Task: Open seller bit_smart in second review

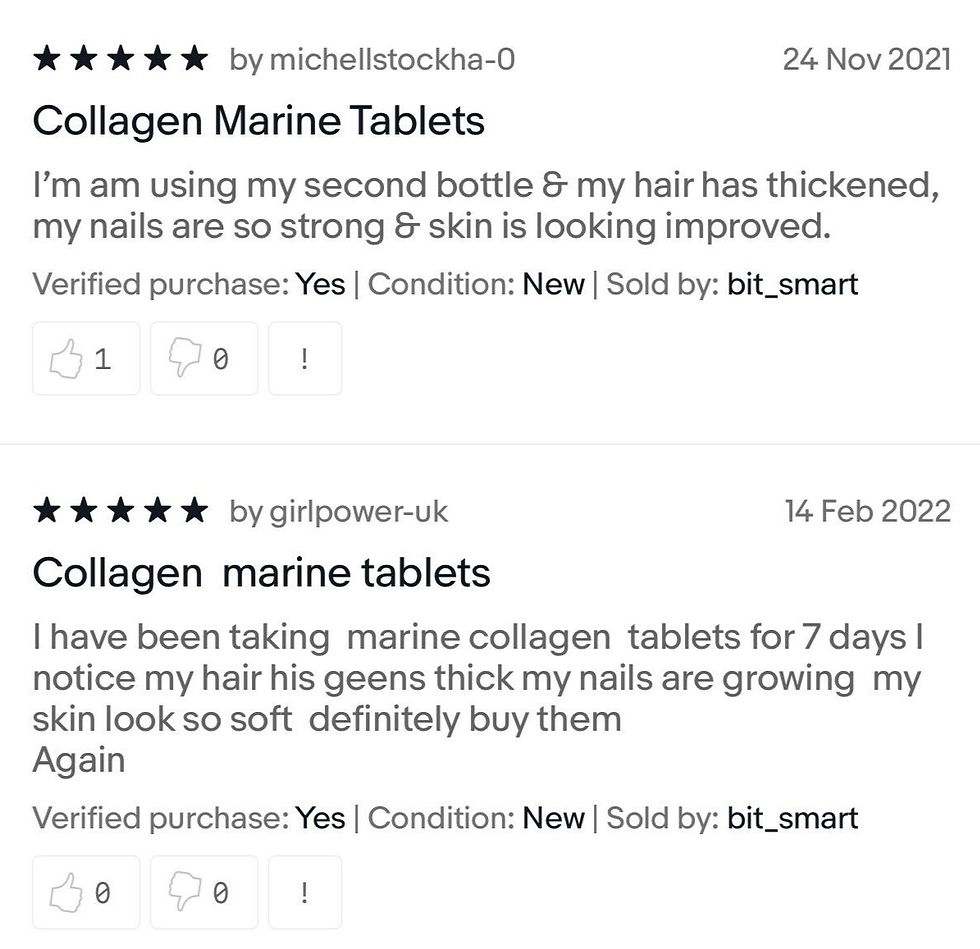Action: (792, 818)
